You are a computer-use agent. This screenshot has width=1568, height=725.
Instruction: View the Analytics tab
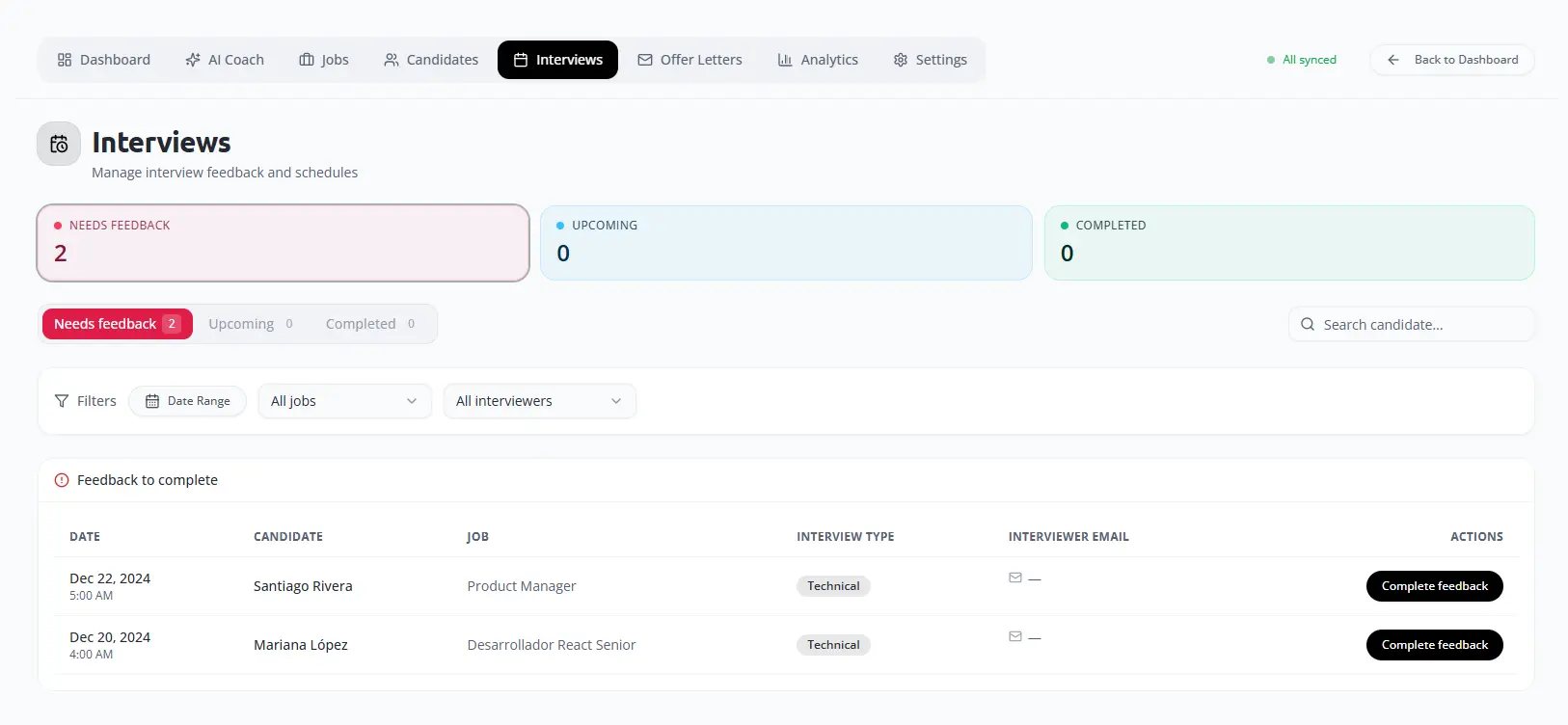coord(818,60)
